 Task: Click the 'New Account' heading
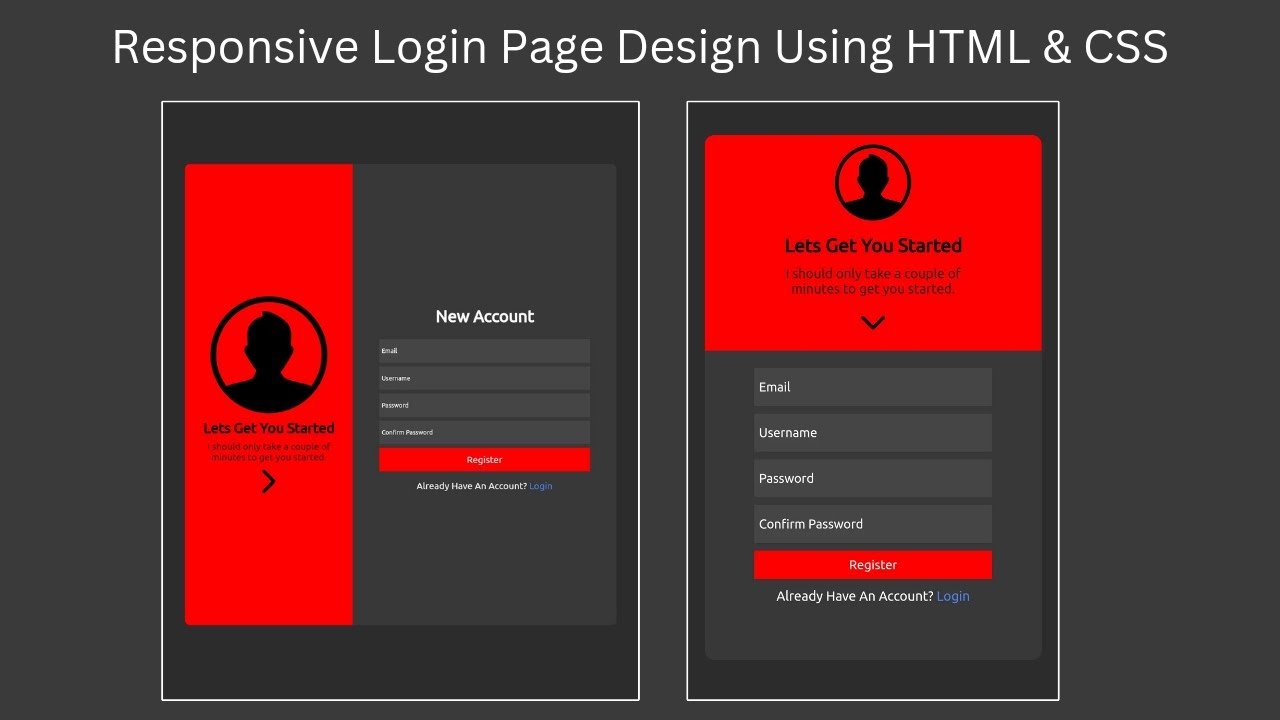click(485, 316)
